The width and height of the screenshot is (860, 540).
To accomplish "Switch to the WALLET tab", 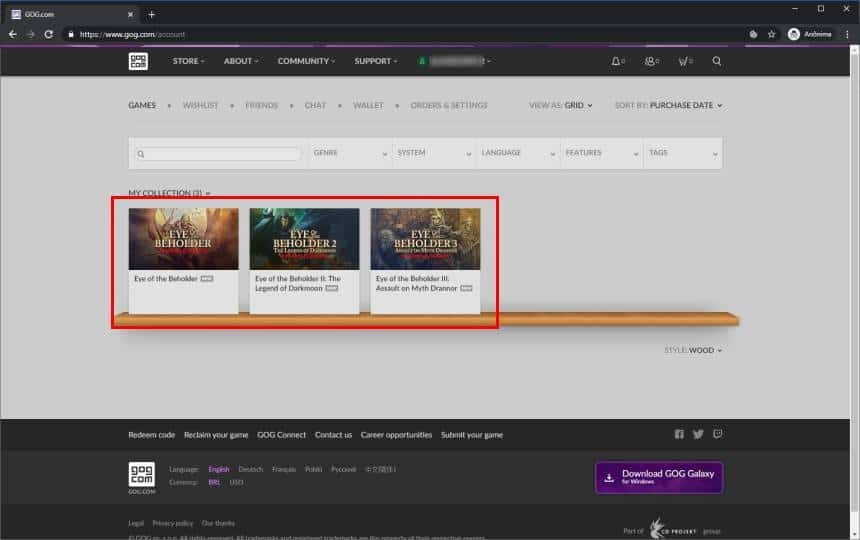I will click(368, 105).
